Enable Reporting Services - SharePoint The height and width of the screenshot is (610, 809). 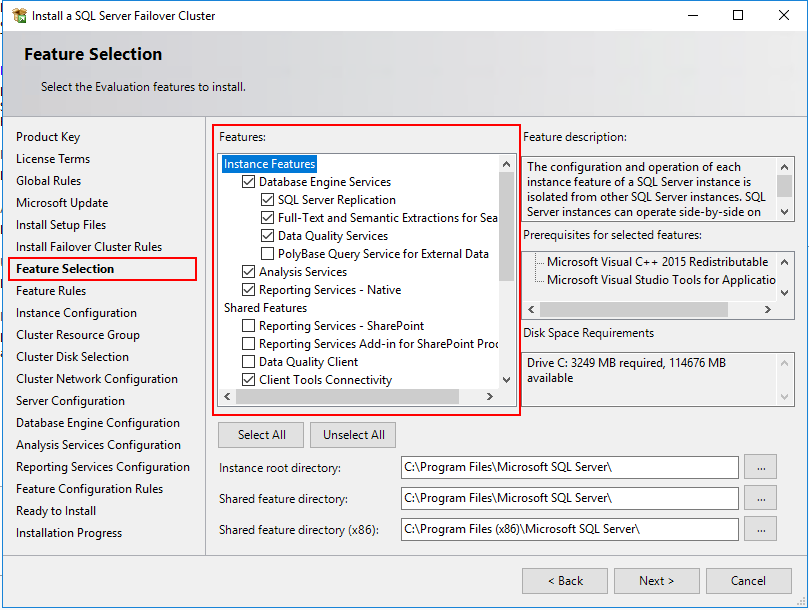(x=249, y=326)
